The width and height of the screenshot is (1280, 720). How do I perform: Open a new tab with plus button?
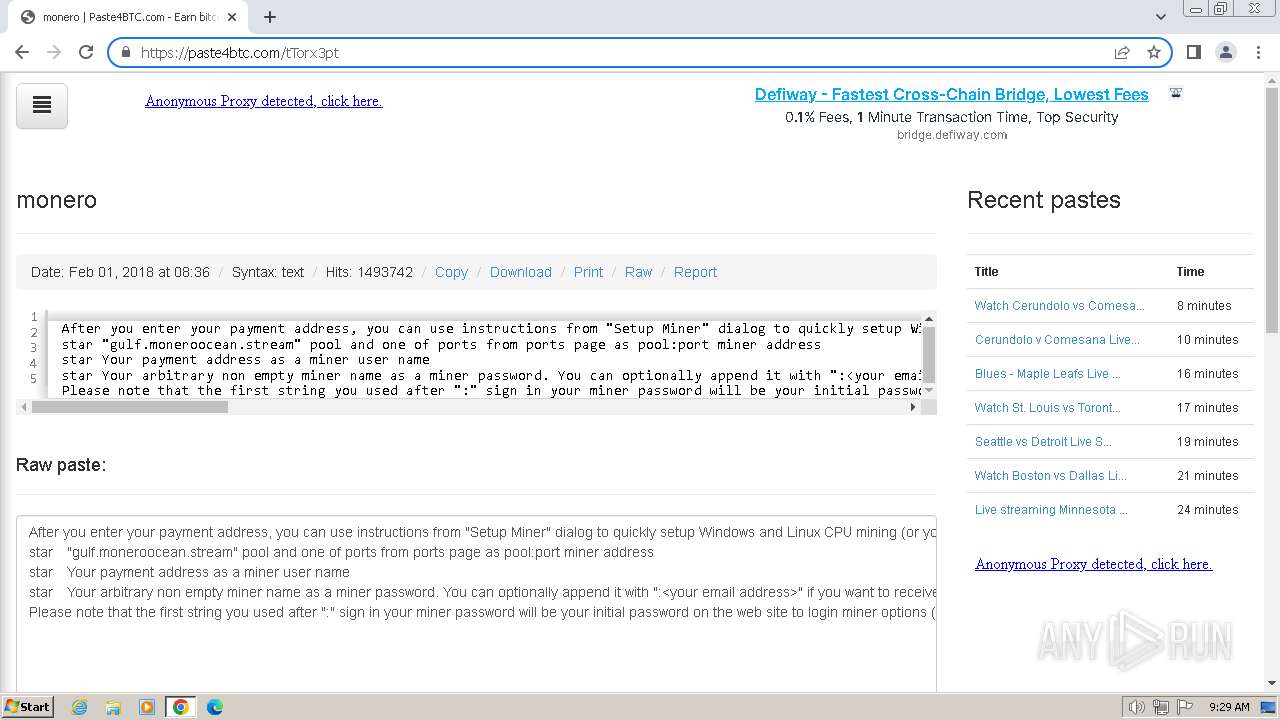(270, 17)
